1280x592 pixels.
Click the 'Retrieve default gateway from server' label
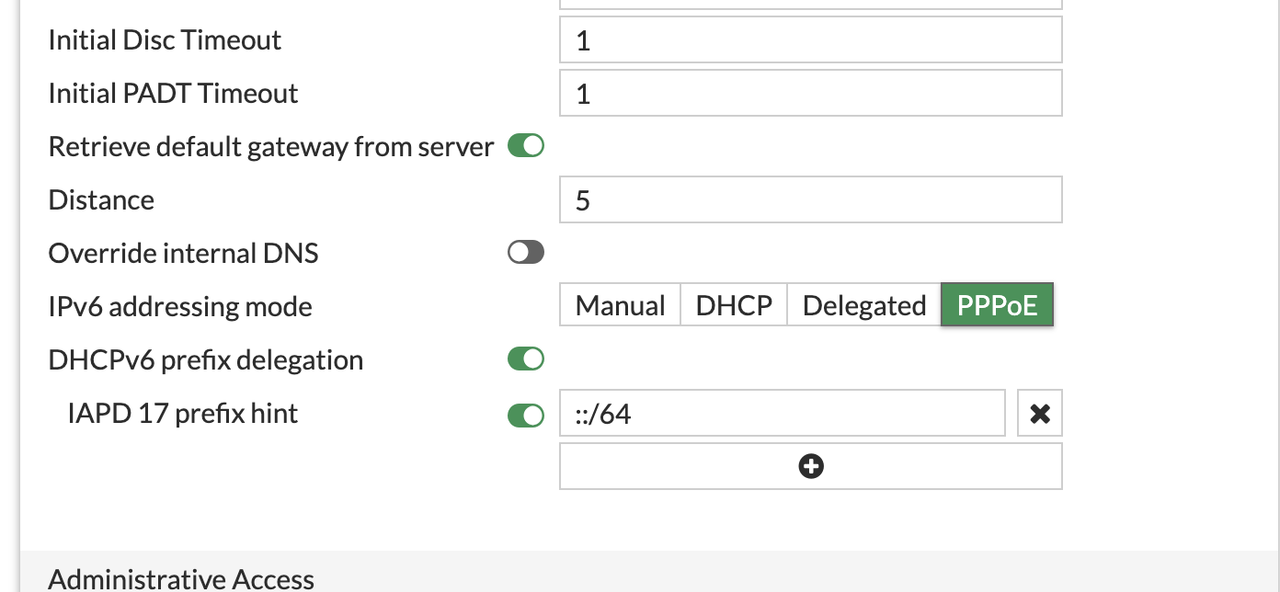point(270,147)
